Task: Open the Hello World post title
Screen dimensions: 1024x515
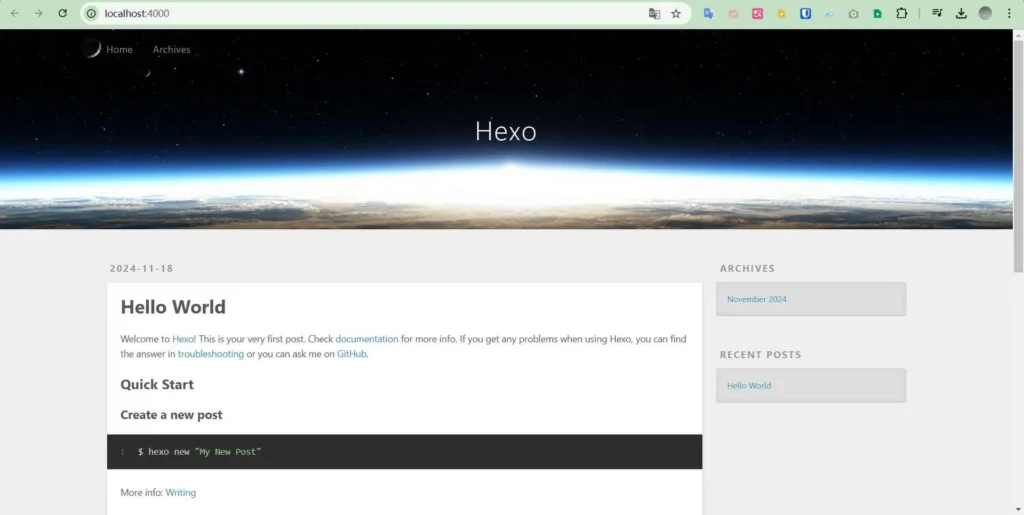Action: coord(173,307)
